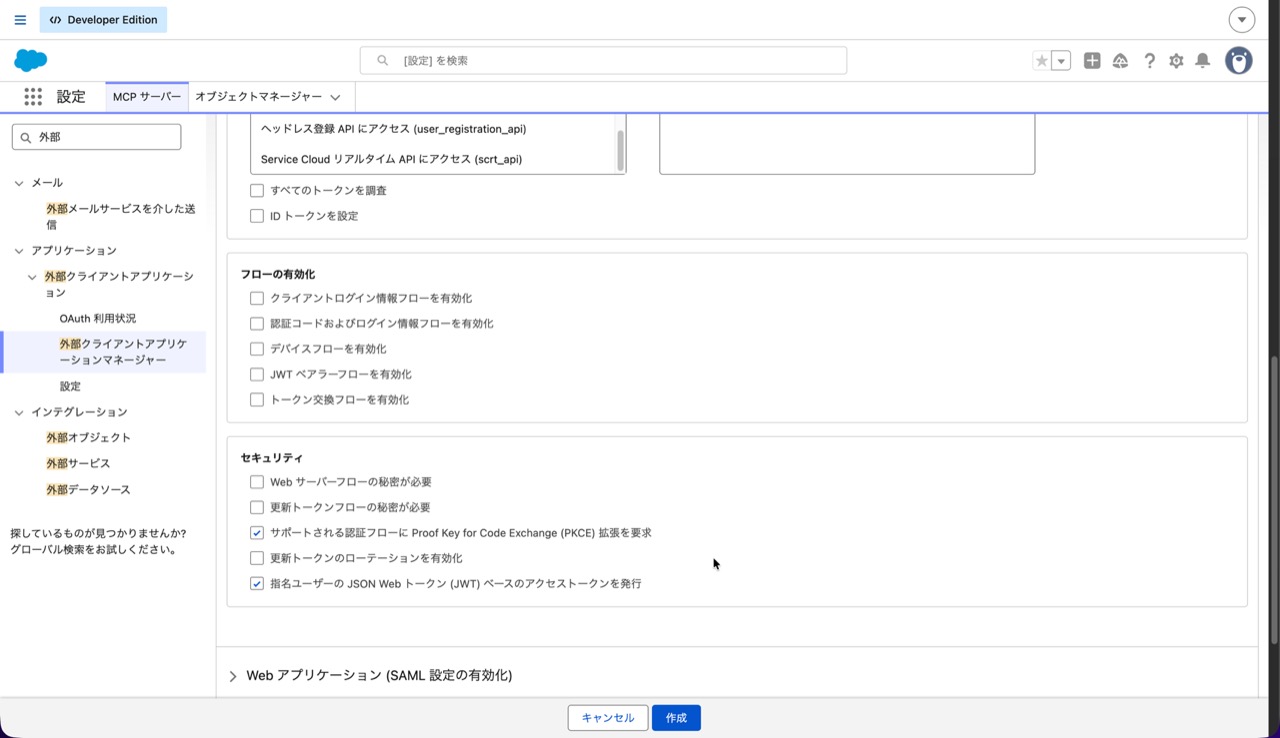Collapse the インテグレーション tree section
The image size is (1280, 738).
pyautogui.click(x=19, y=412)
